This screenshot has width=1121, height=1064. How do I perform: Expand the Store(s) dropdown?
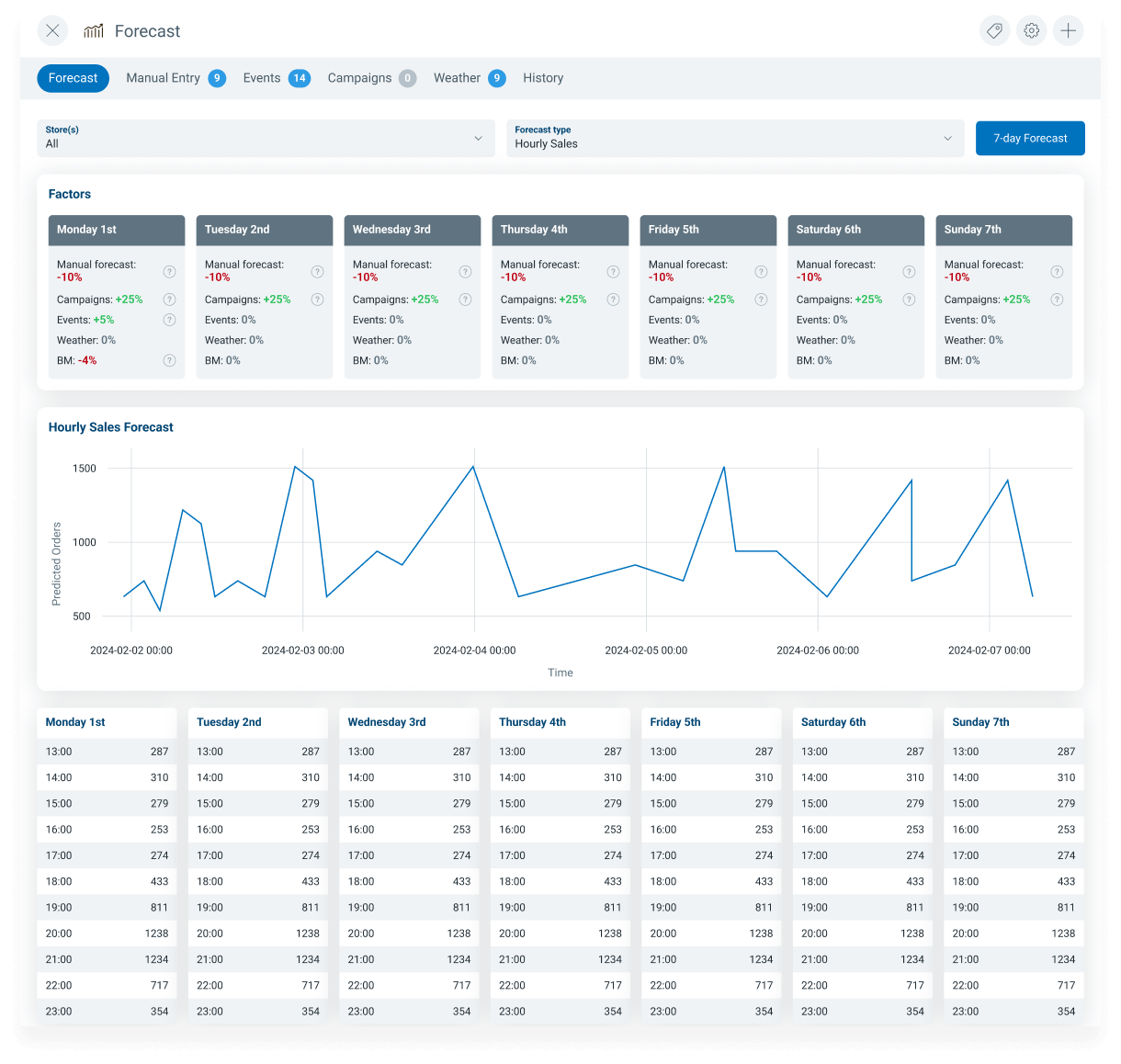(x=266, y=138)
